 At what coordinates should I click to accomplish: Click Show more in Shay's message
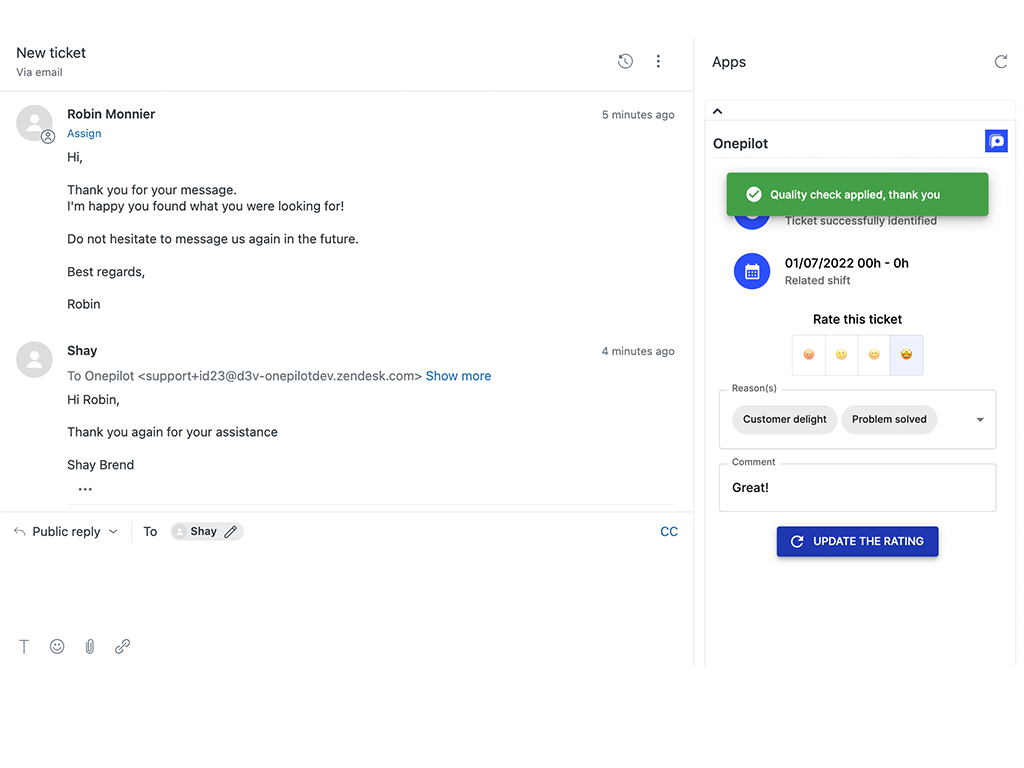[x=458, y=376]
